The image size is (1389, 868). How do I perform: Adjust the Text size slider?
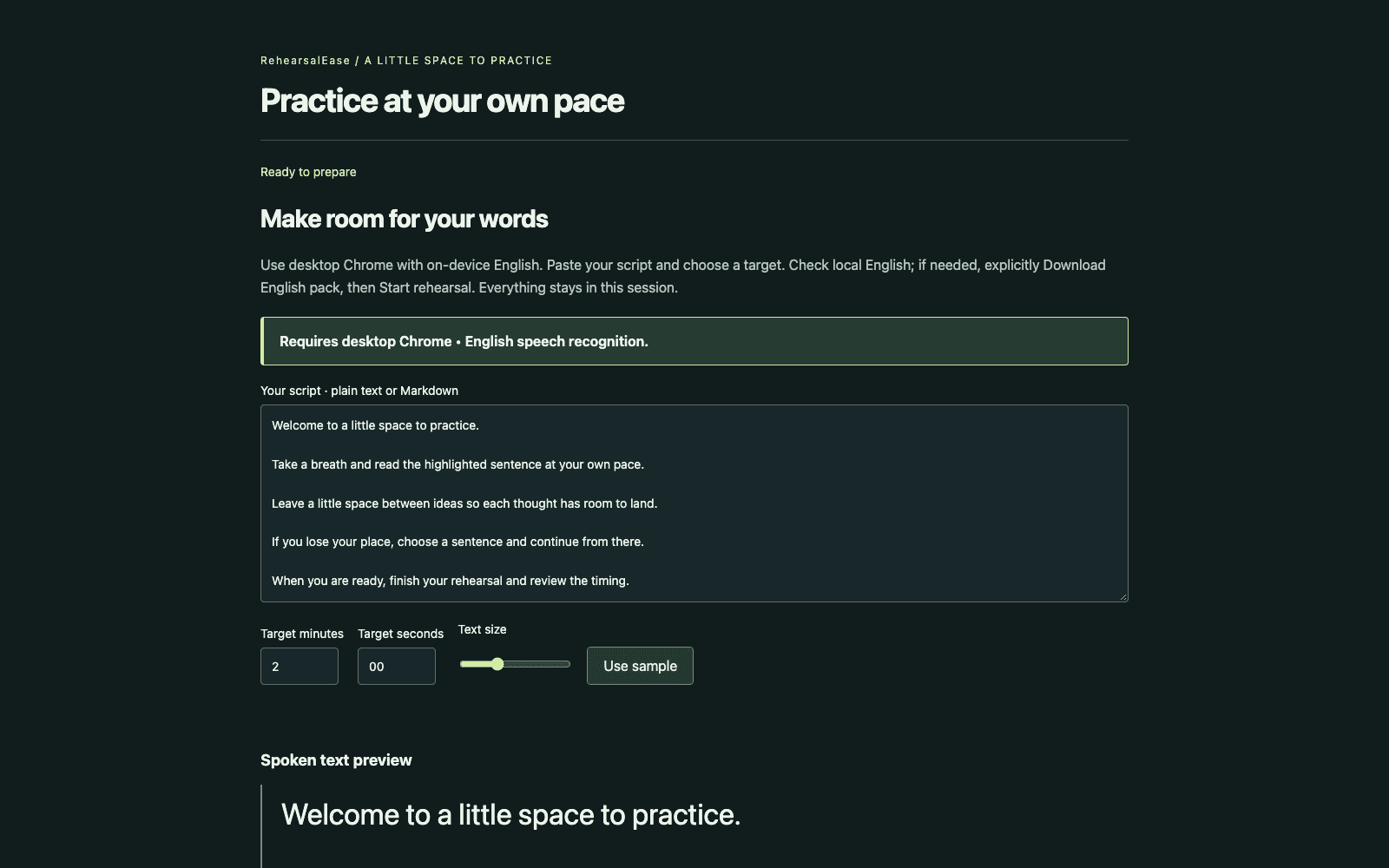(515, 664)
